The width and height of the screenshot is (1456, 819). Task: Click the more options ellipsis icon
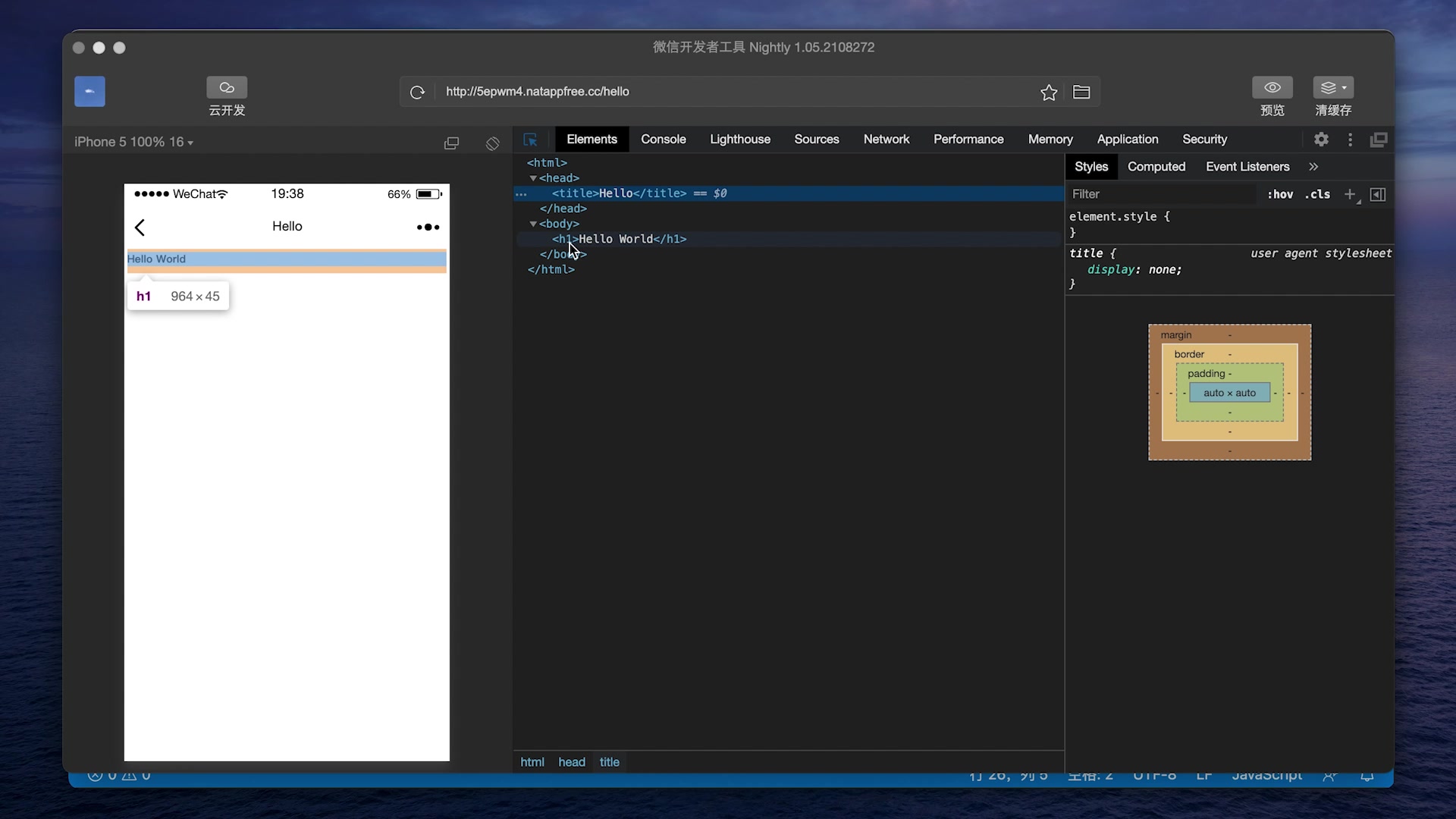tap(427, 226)
